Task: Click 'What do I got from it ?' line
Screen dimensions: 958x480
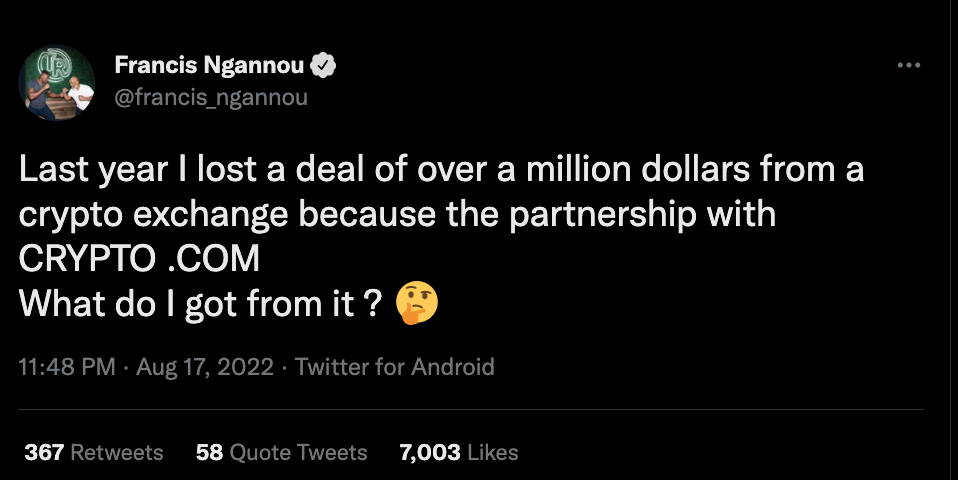Action: coord(201,304)
